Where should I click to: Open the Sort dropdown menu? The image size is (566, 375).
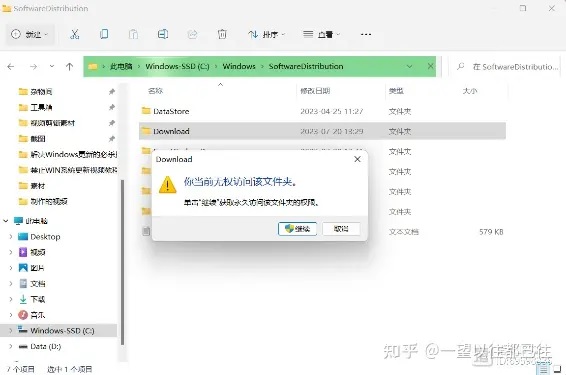tap(266, 34)
